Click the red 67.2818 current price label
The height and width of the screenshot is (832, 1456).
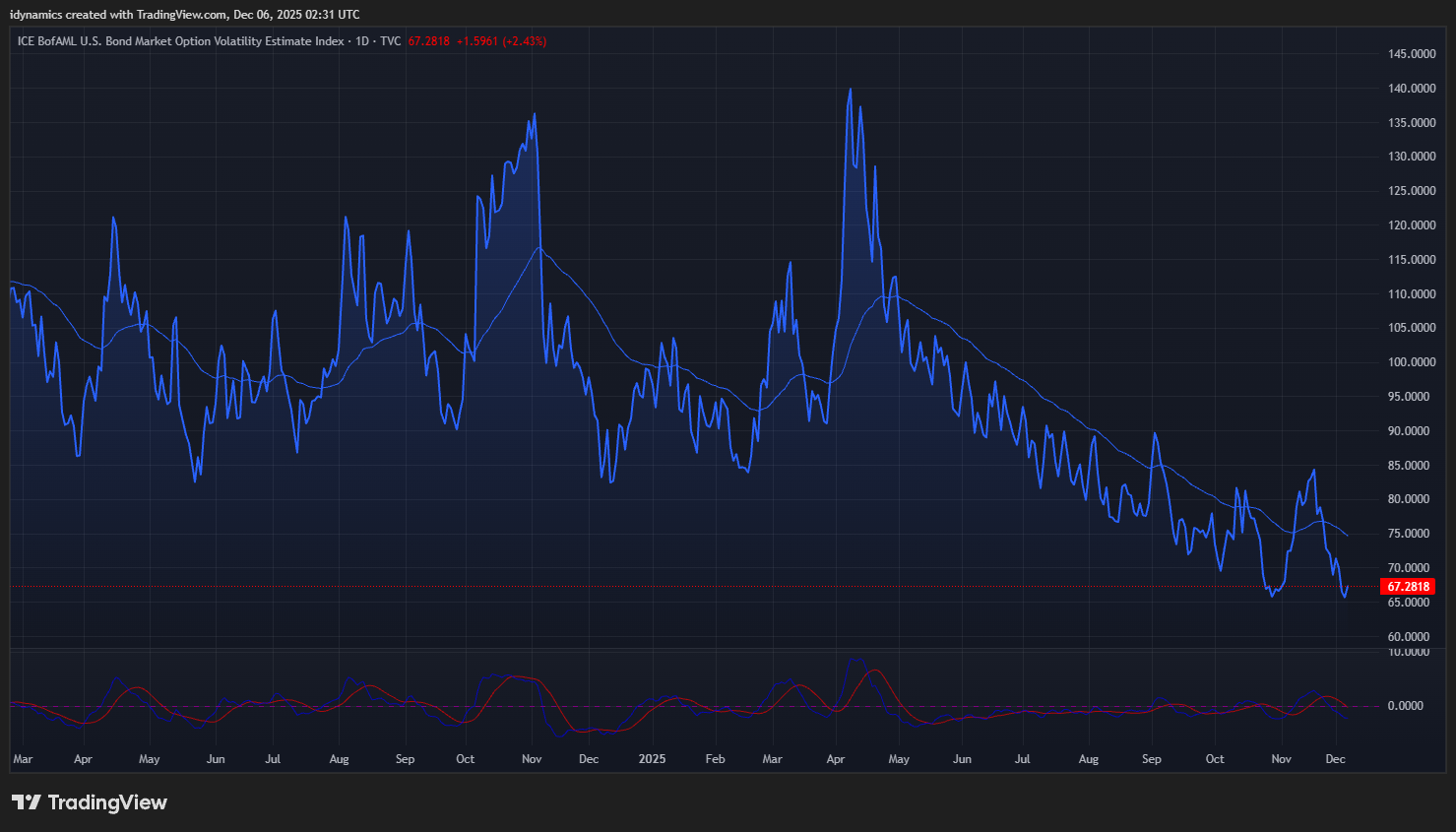[1408, 587]
